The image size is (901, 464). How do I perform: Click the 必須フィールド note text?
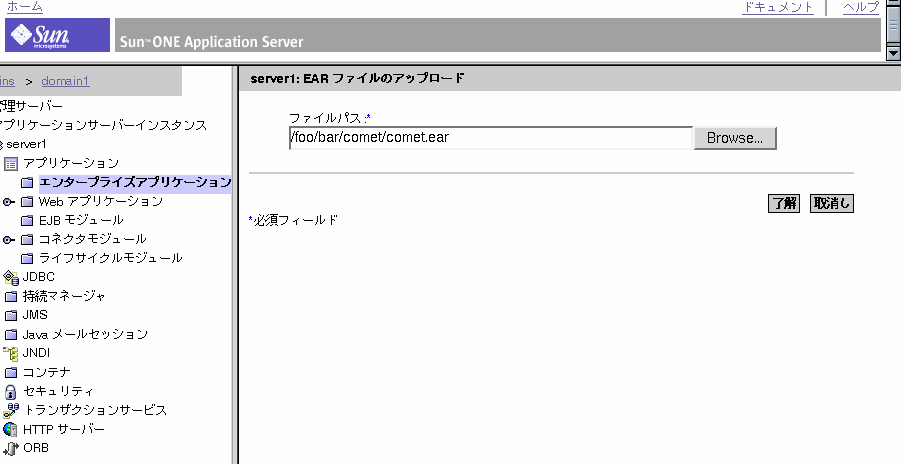tap(296, 221)
